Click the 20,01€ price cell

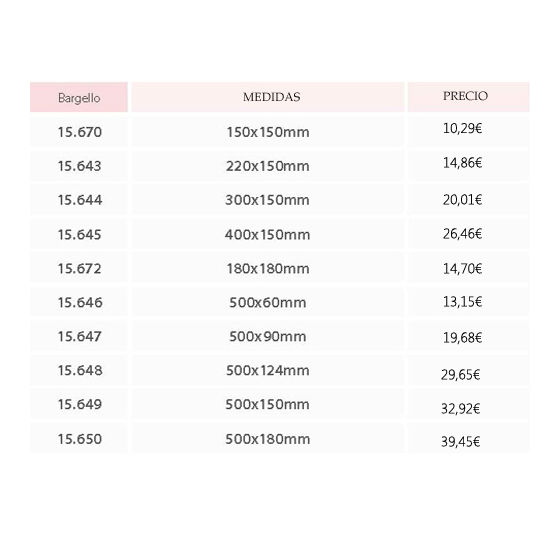tap(469, 200)
